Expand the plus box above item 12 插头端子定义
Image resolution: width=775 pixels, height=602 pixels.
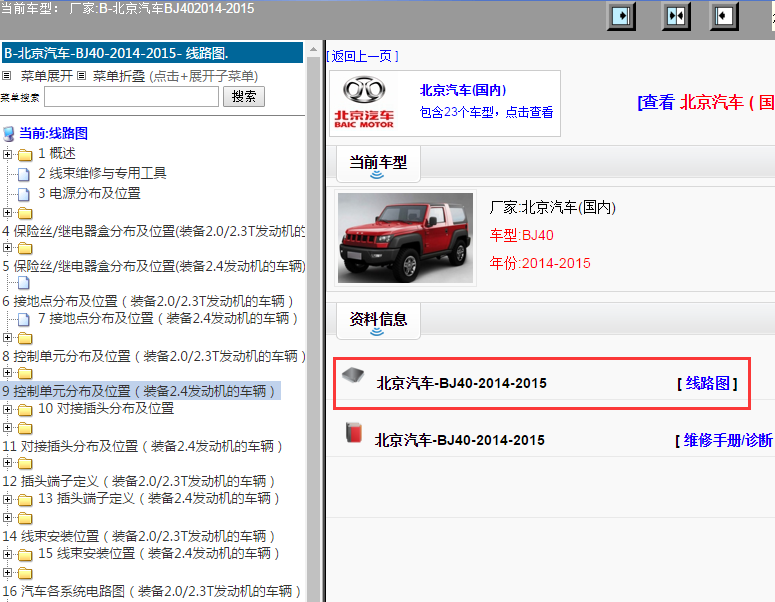pos(7,463)
